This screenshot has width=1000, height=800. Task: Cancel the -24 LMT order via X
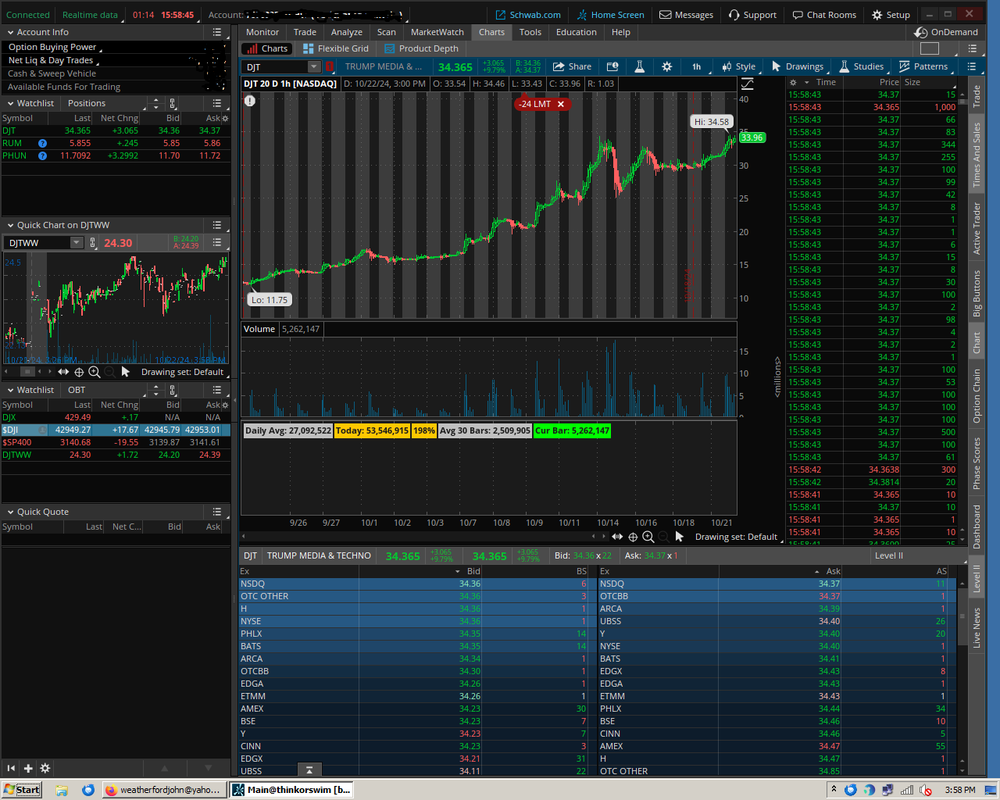[561, 104]
